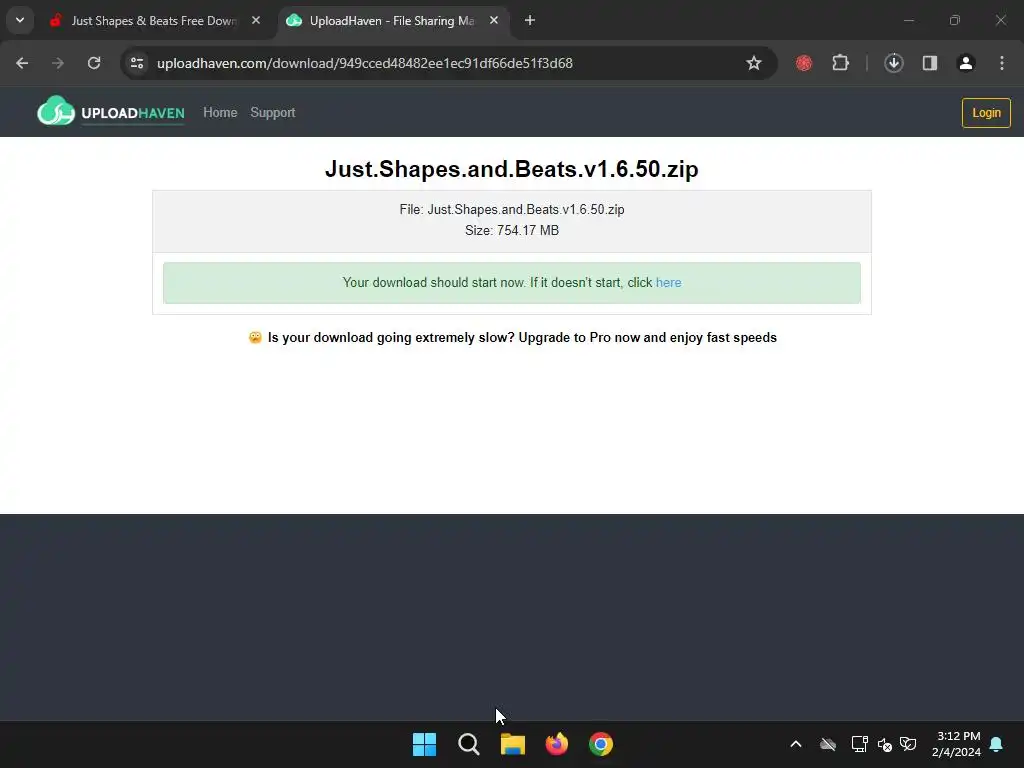Click the muted volume tray icon
1024x768 pixels.
(x=885, y=744)
